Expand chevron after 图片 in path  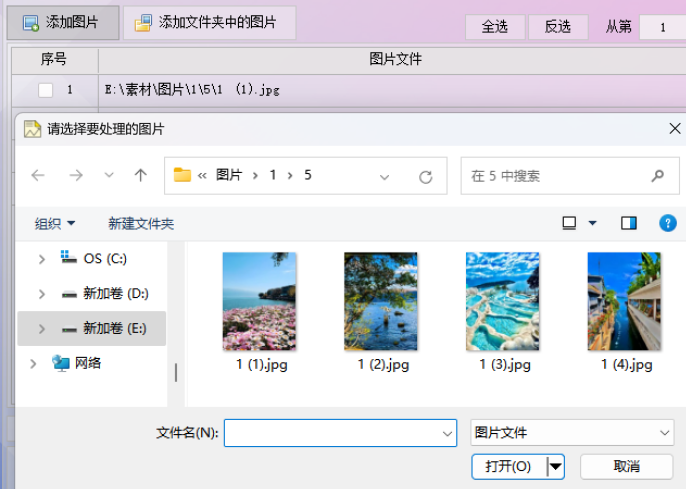click(x=255, y=176)
